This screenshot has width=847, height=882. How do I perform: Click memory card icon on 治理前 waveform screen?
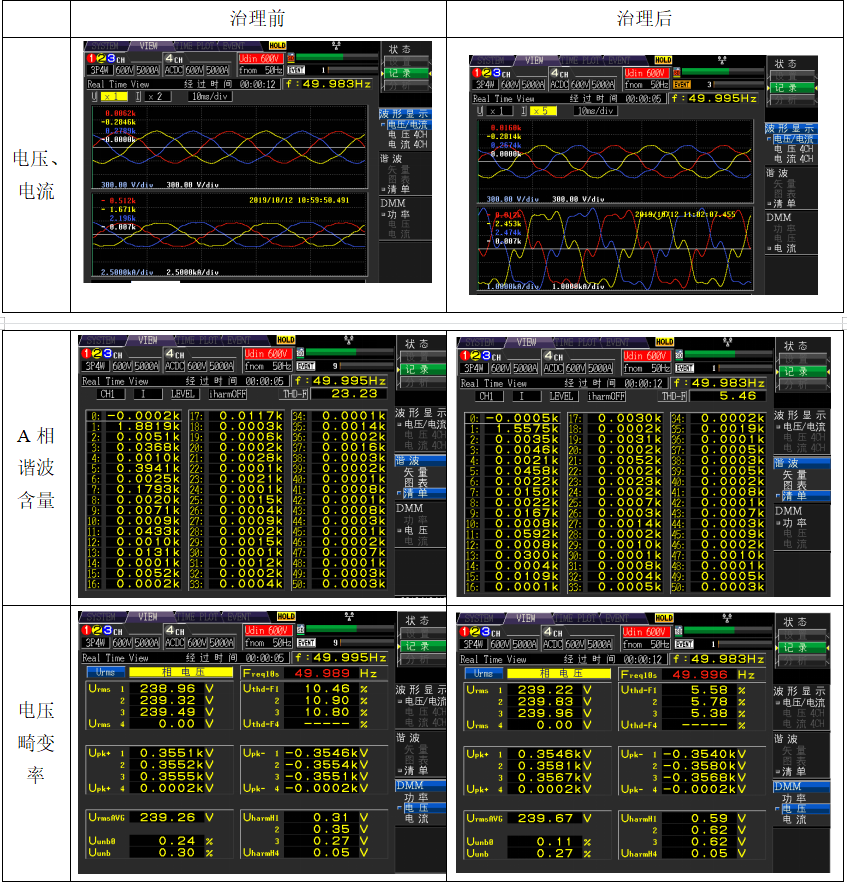pos(291,57)
